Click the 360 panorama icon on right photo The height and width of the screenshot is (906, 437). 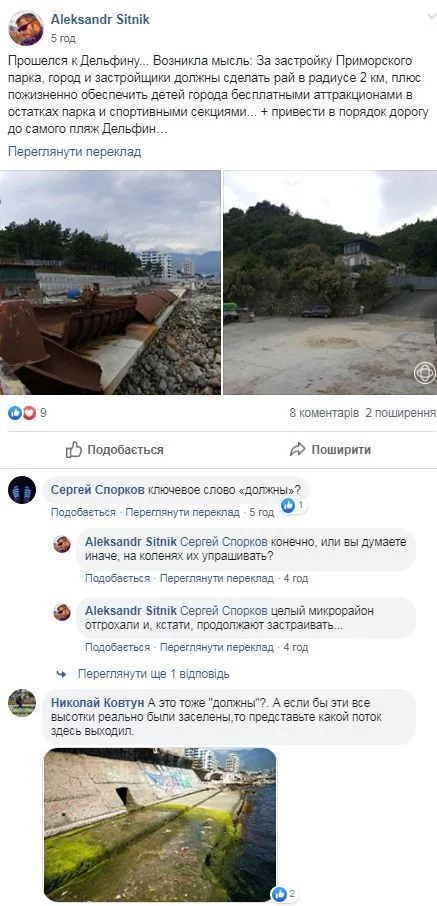(x=424, y=373)
